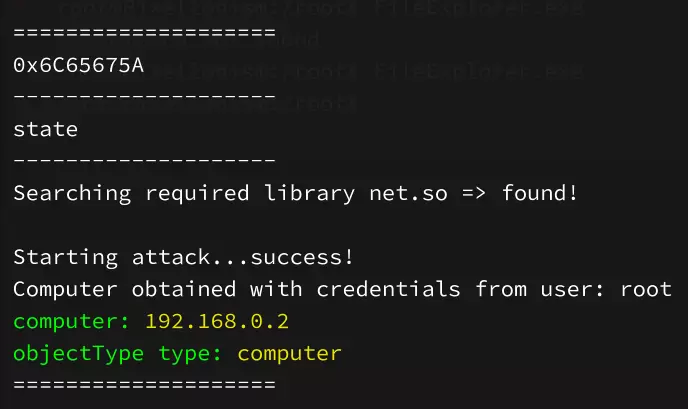Image resolution: width=688 pixels, height=409 pixels.
Task: Click the dashed line directly below the hex value
Action: tap(144, 97)
